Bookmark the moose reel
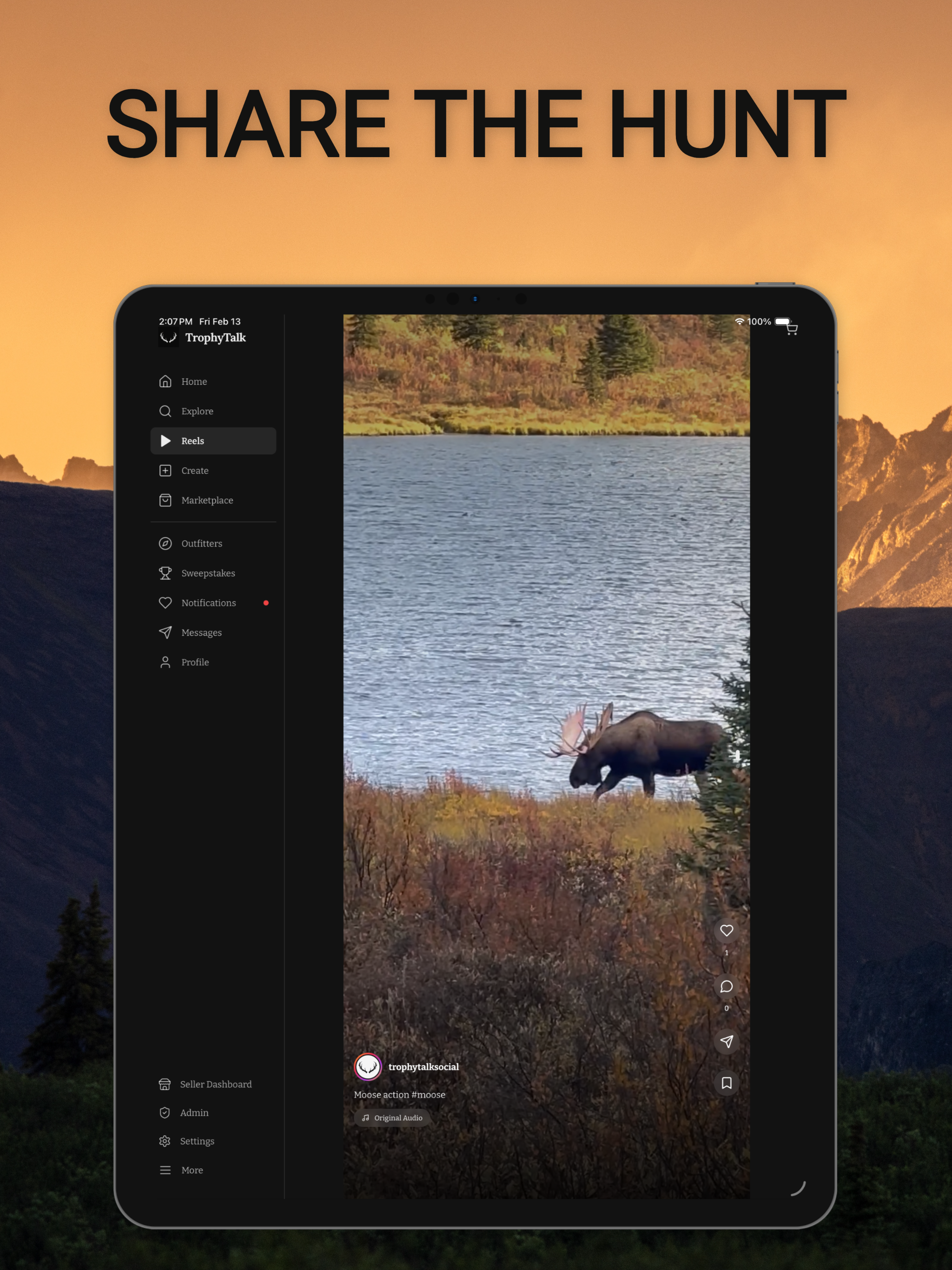 click(x=727, y=1083)
